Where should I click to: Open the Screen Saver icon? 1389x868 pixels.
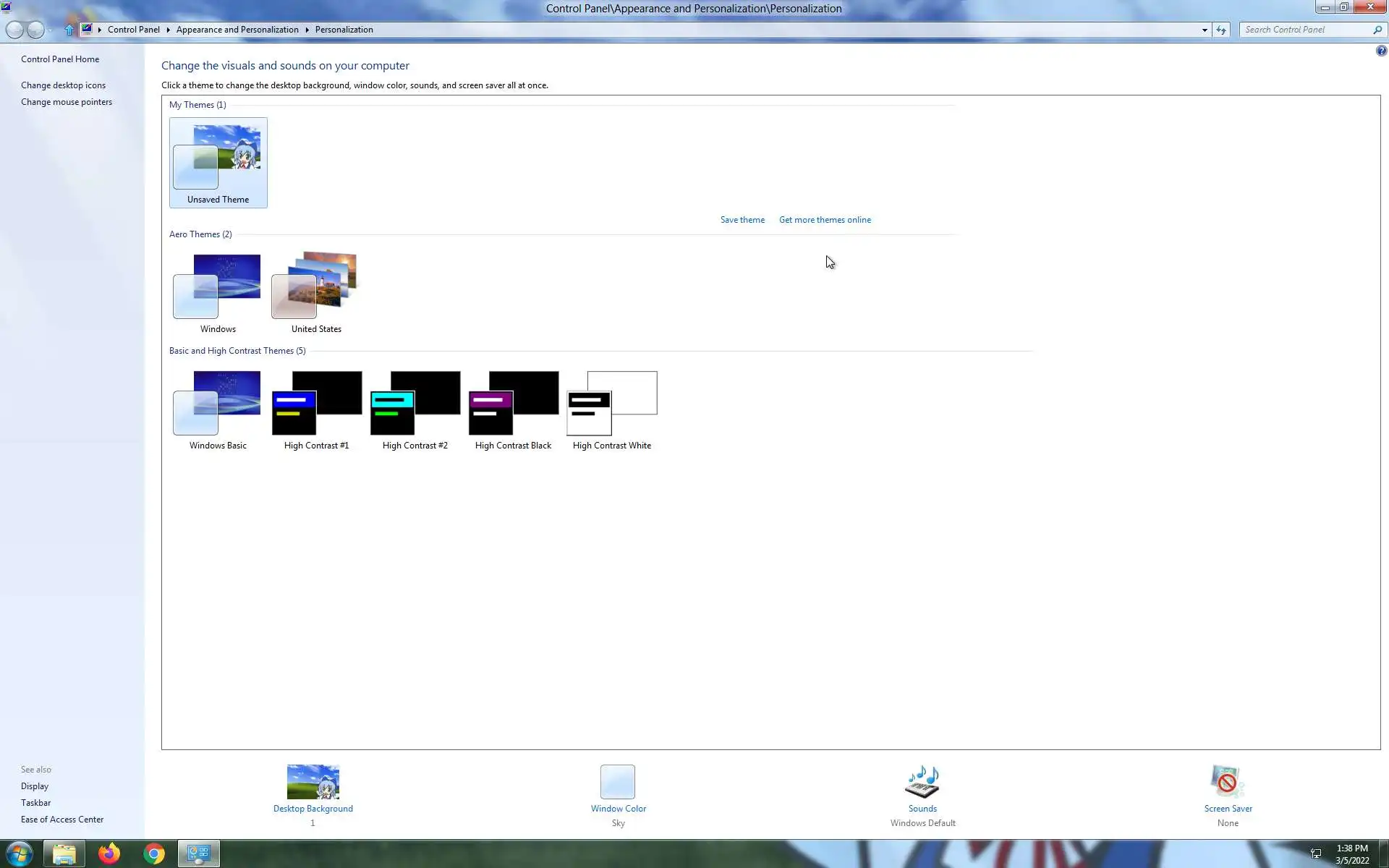coord(1228,782)
